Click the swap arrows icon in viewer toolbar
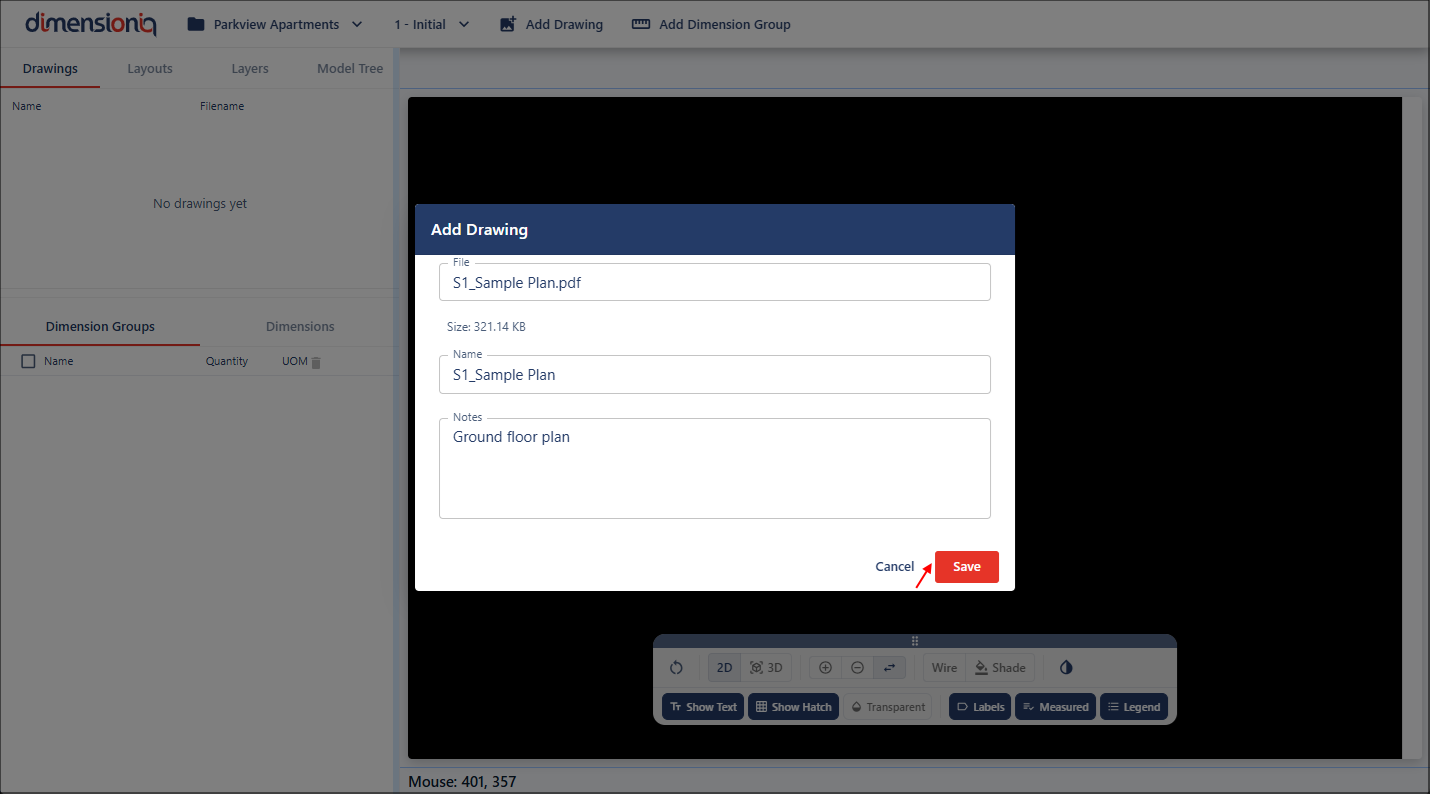Viewport: 1430px width, 794px height. click(x=889, y=668)
